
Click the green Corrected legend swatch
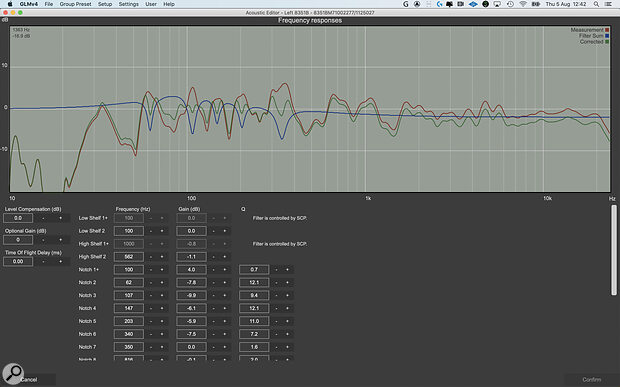(x=607, y=42)
